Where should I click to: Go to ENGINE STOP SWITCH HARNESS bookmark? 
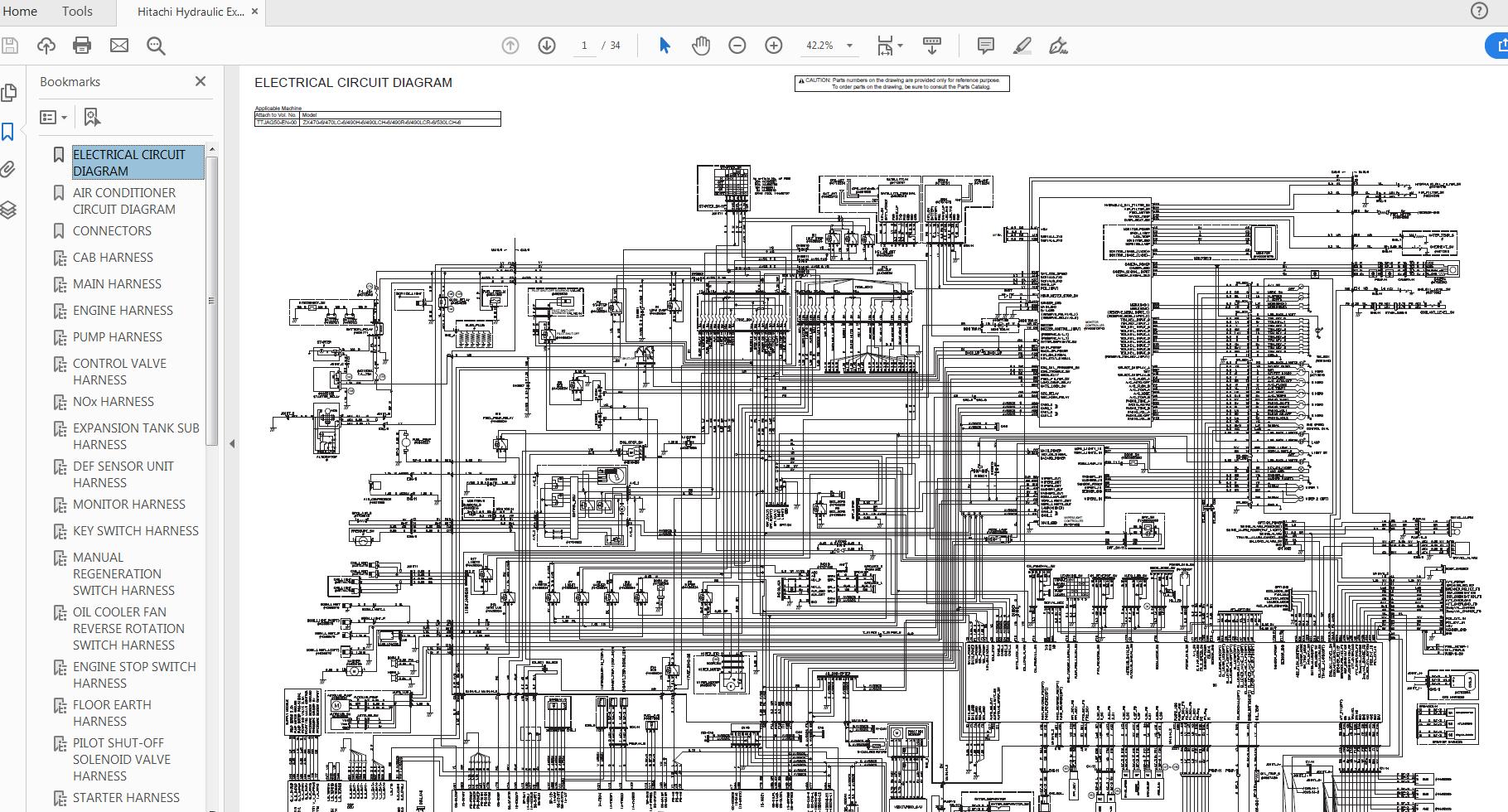click(134, 674)
